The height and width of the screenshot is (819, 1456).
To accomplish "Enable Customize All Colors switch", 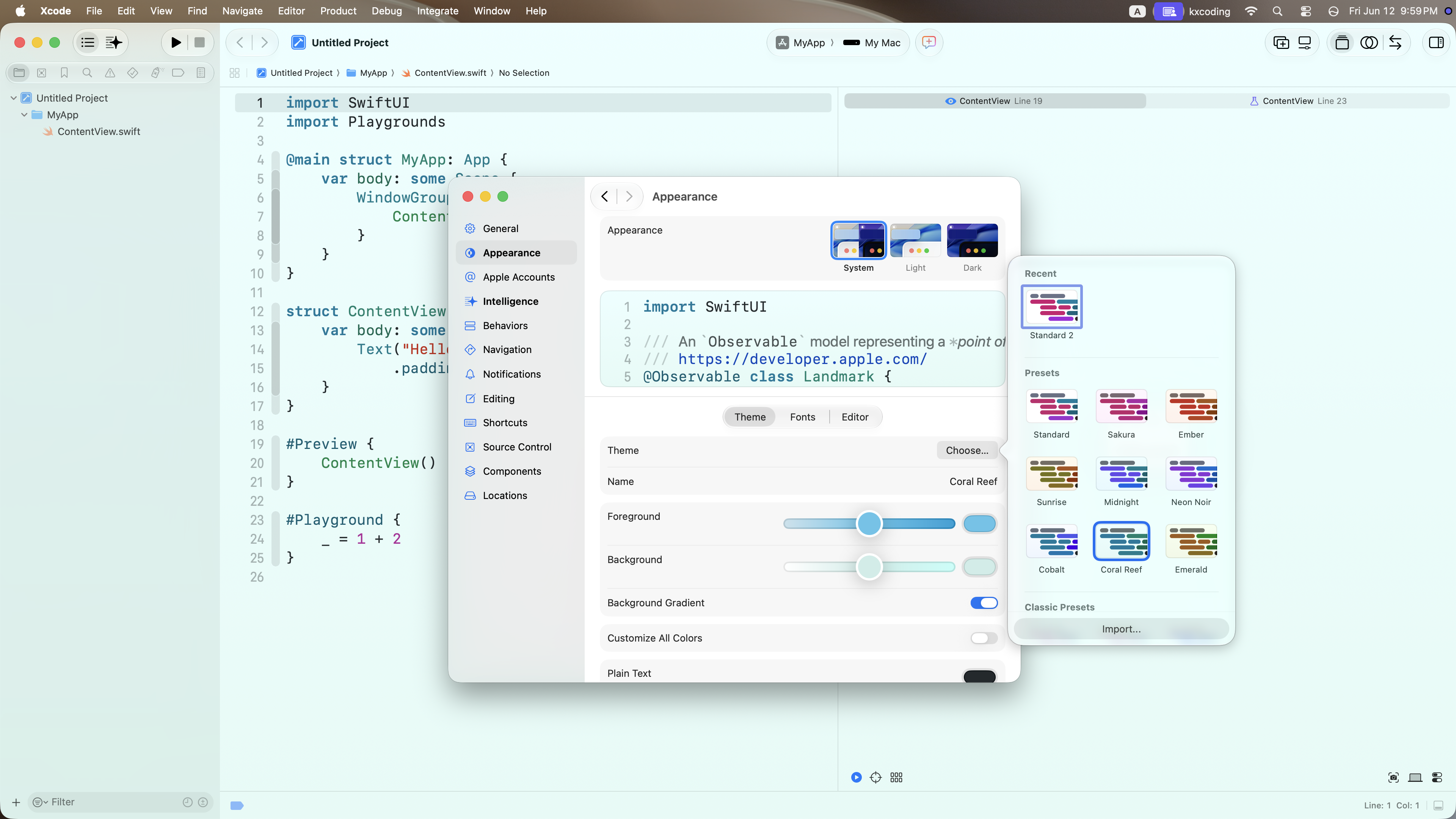I will point(984,638).
